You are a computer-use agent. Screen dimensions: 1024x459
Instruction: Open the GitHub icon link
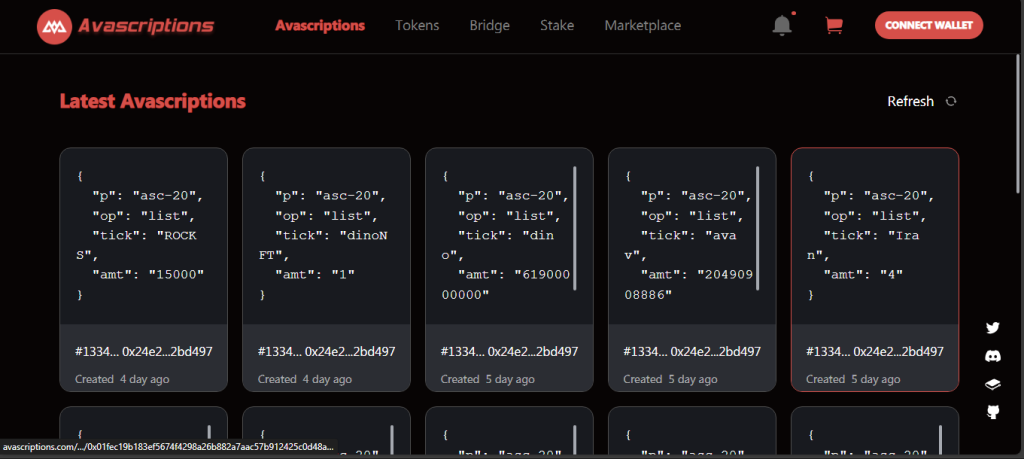point(993,411)
